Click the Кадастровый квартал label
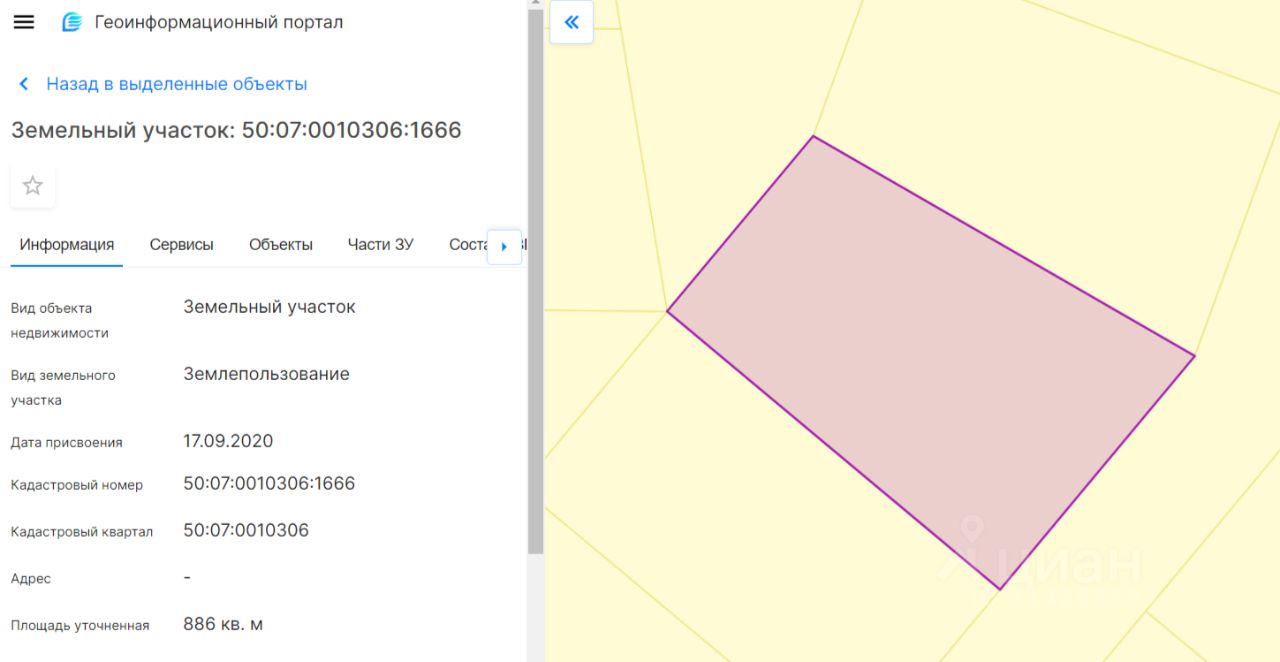 [82, 532]
